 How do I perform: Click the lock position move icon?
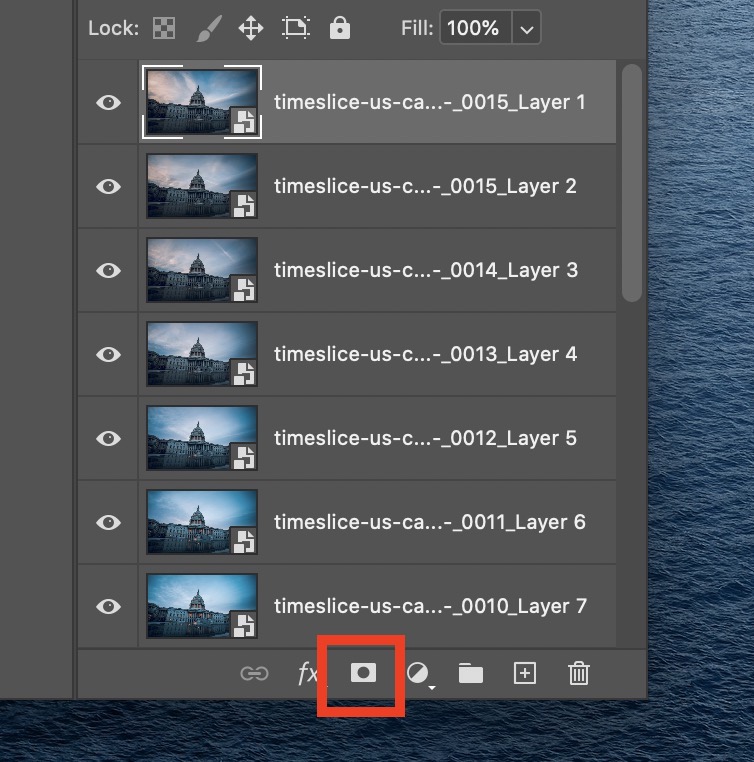[251, 28]
